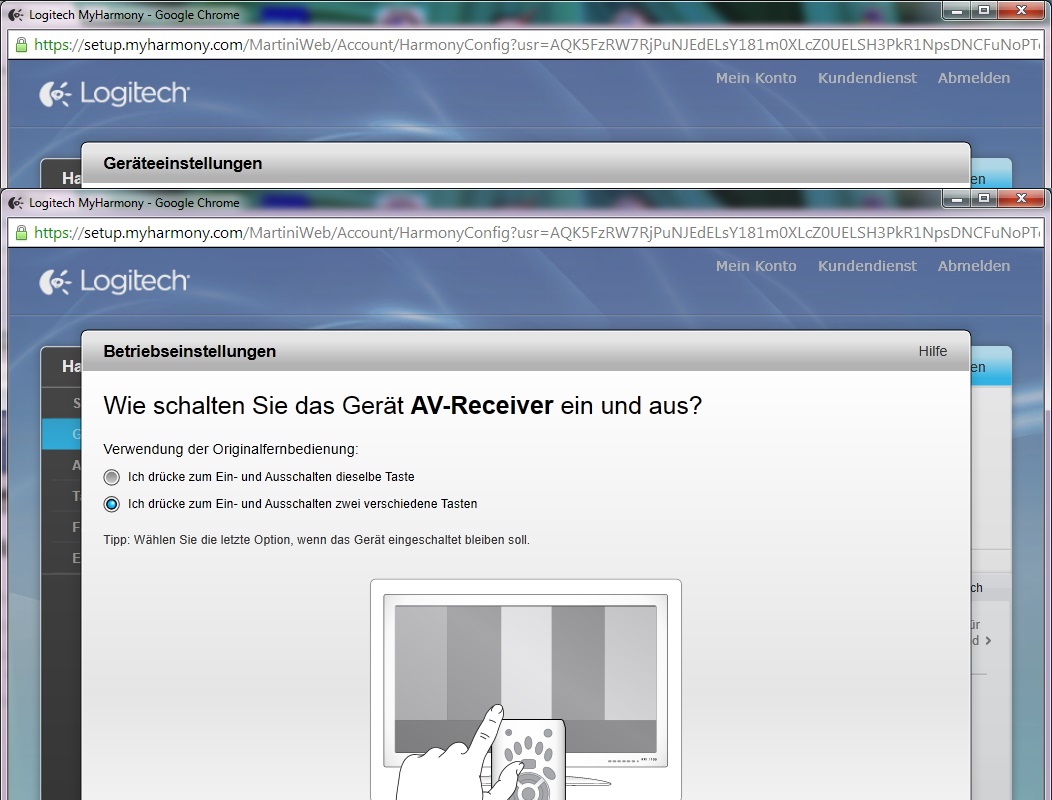Click the Logitech logo in the Betriebseinstellungen window
Viewport: 1052px width, 800px height.
114,282
